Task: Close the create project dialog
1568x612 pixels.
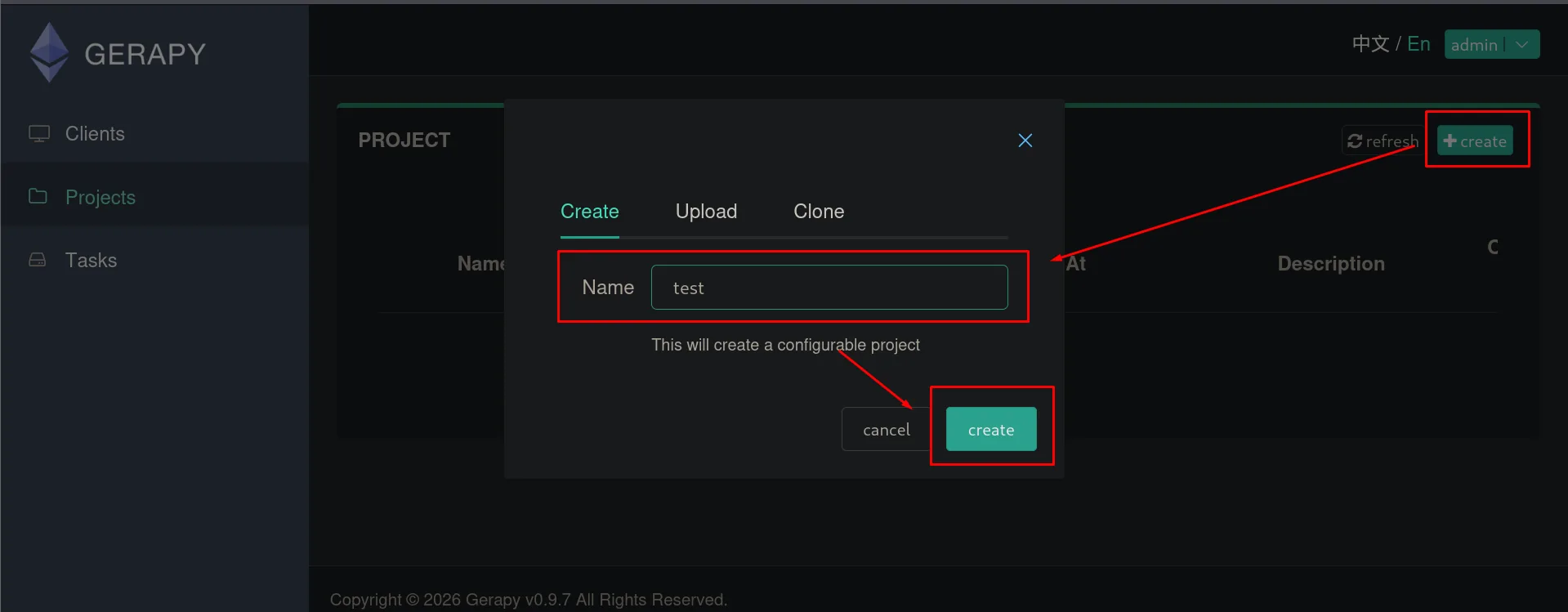Action: (1025, 141)
